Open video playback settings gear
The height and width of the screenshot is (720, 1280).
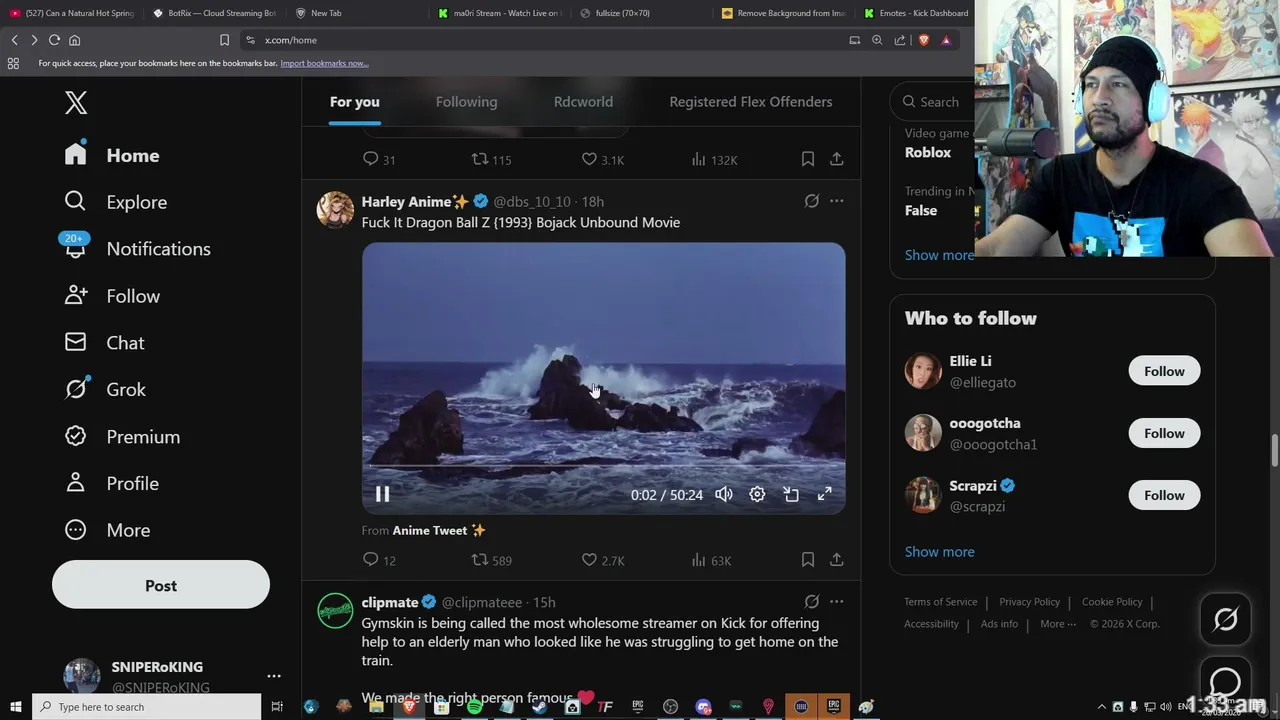click(757, 494)
